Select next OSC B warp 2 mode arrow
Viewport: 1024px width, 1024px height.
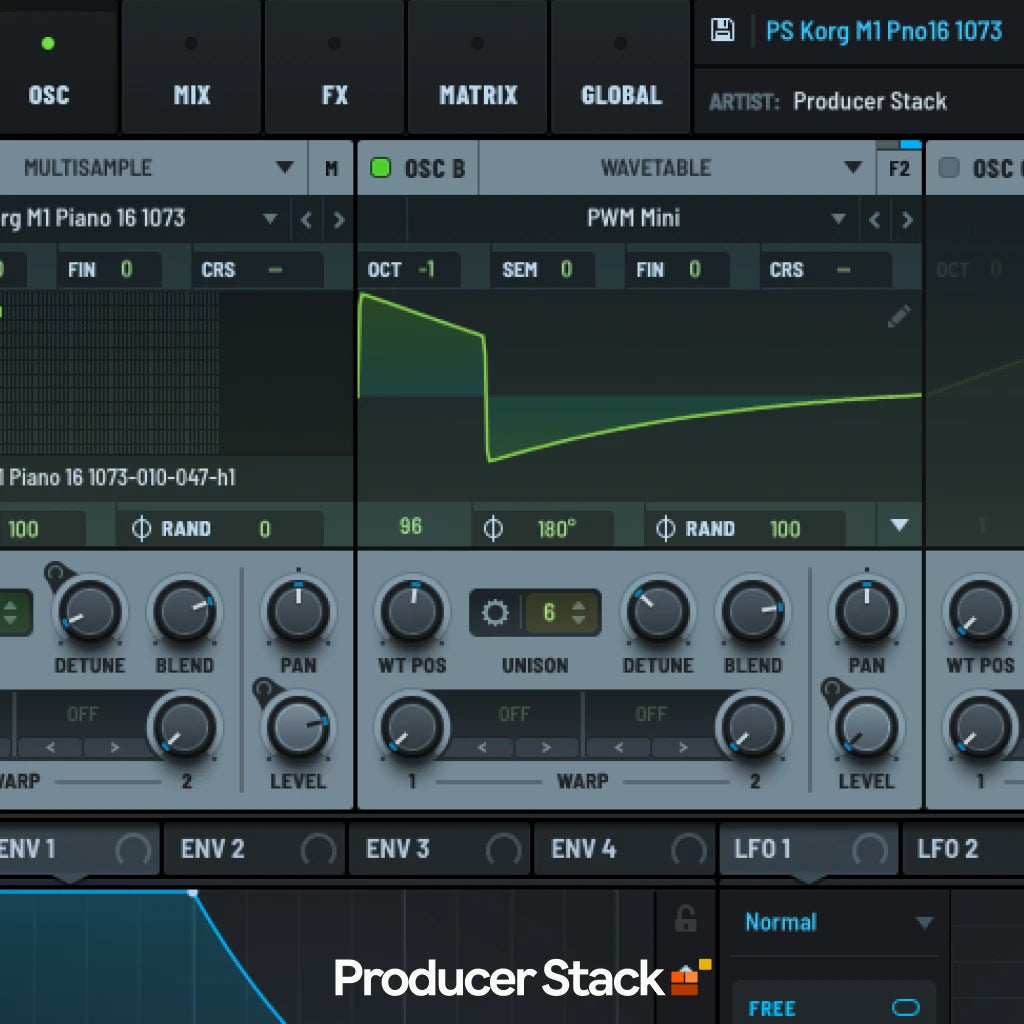point(683,747)
